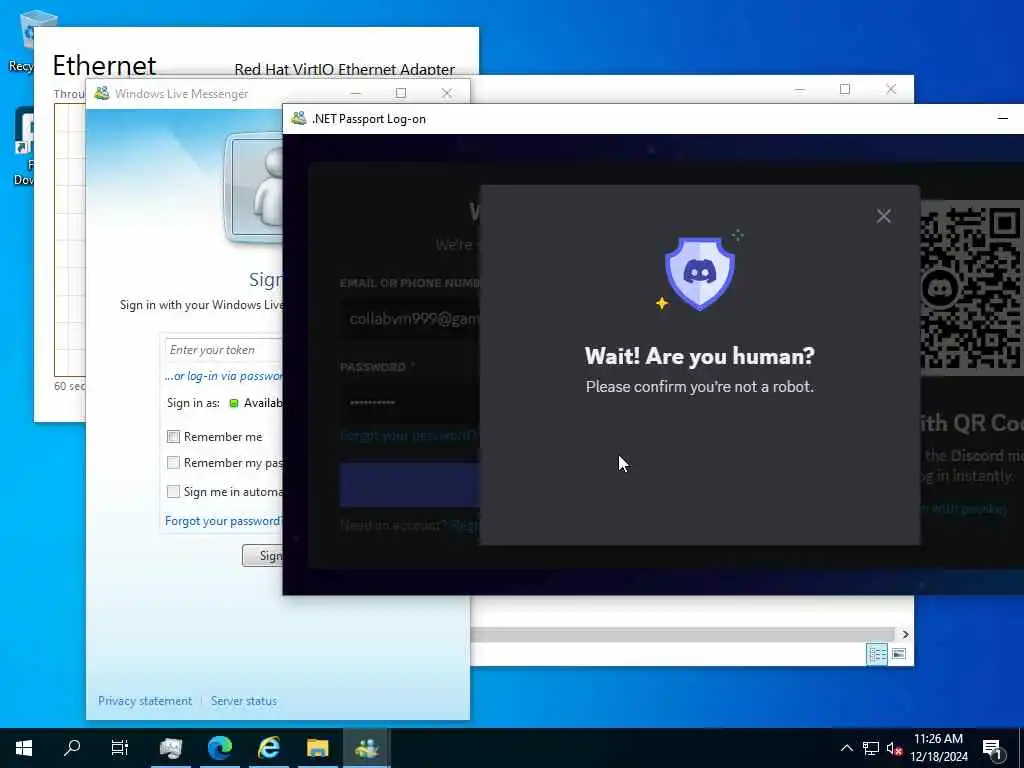Close the 'Are you human' Discord dialog
This screenshot has width=1024, height=768.
[883, 216]
